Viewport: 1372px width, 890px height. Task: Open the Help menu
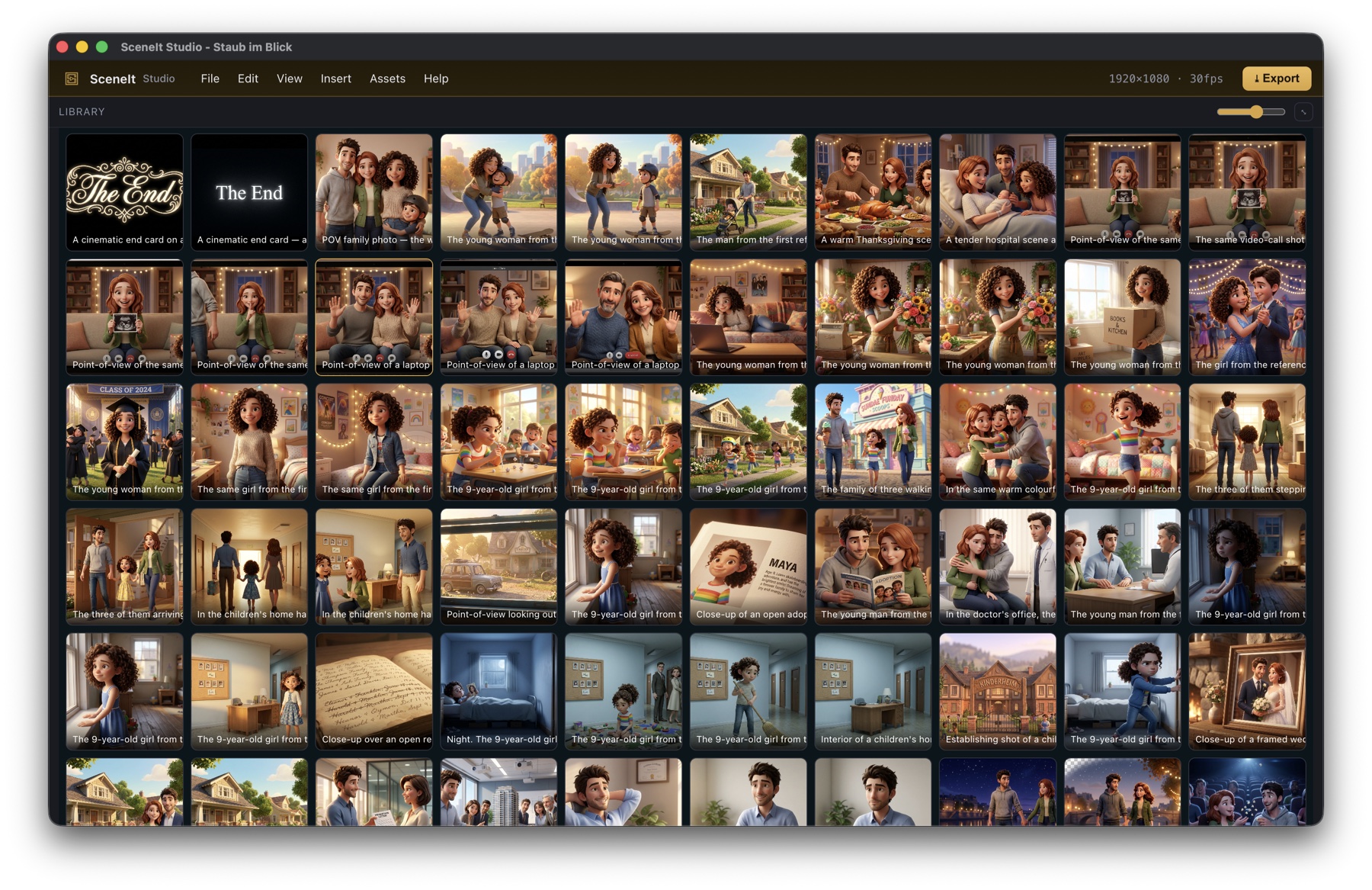coord(436,79)
